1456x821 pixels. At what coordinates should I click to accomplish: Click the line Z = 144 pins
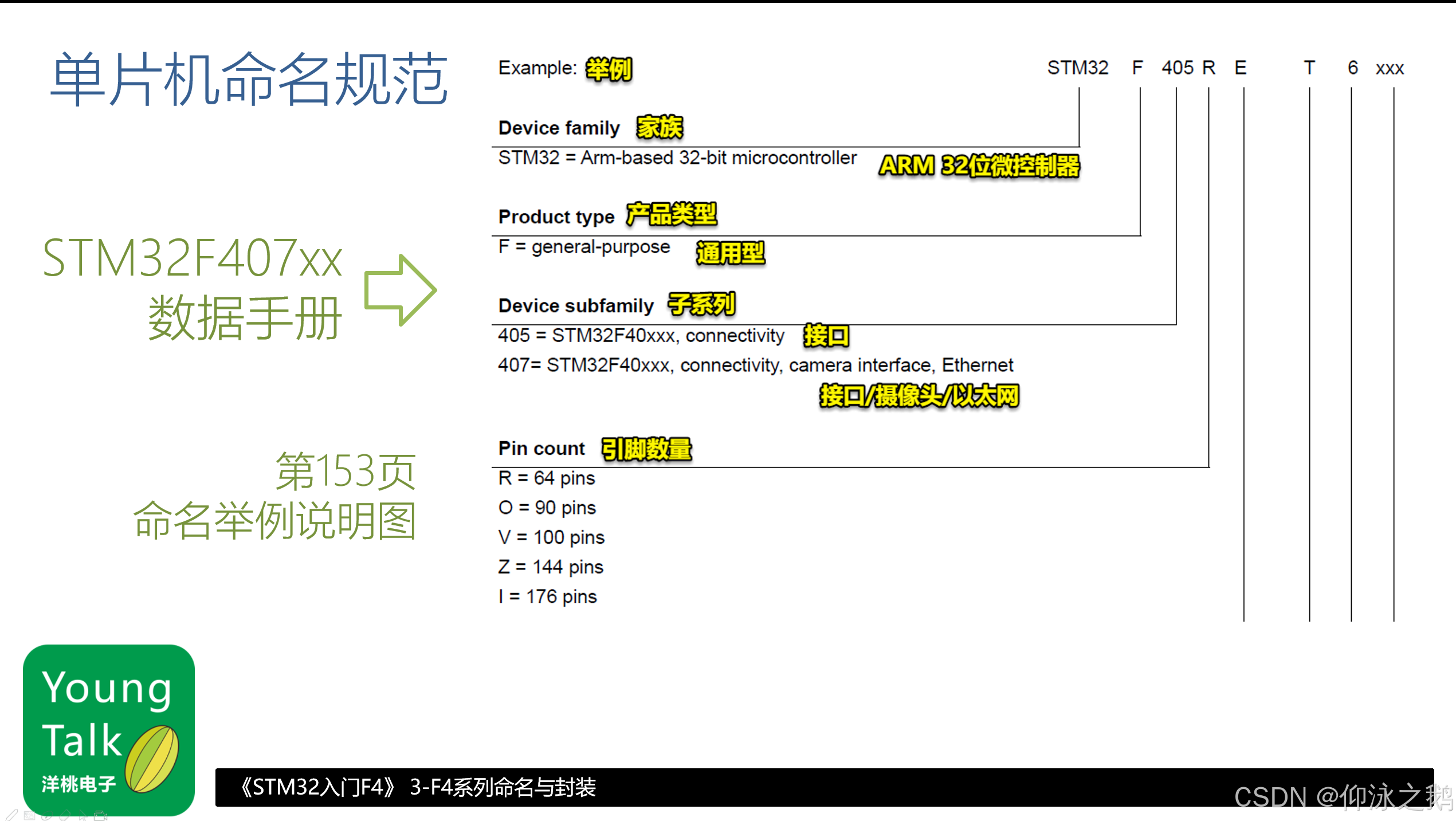pos(550,567)
